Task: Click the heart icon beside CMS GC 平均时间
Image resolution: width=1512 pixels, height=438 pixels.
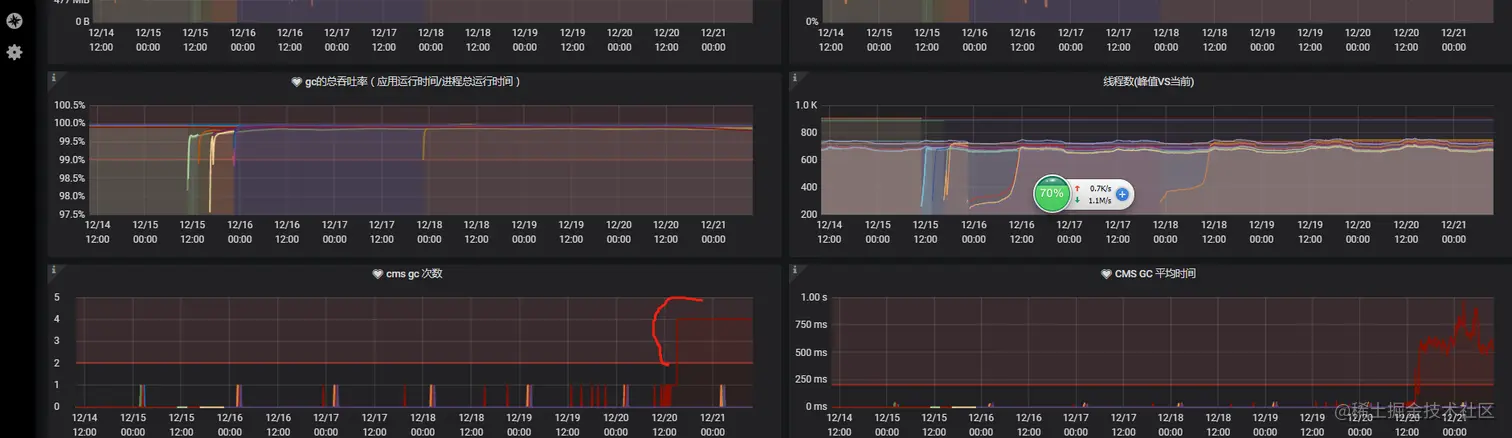Action: [x=1106, y=274]
